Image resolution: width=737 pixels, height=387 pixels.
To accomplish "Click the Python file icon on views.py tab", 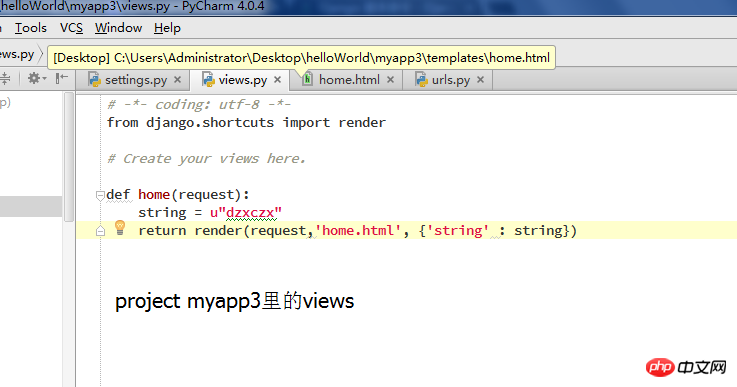I will pyautogui.click(x=208, y=80).
